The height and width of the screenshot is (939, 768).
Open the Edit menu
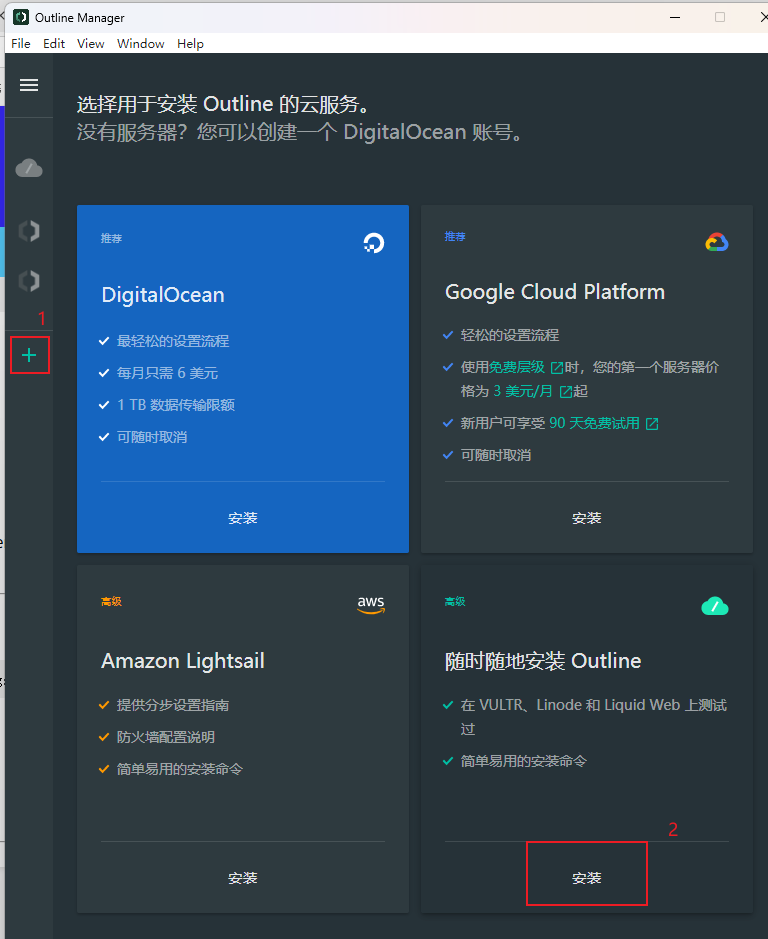54,44
